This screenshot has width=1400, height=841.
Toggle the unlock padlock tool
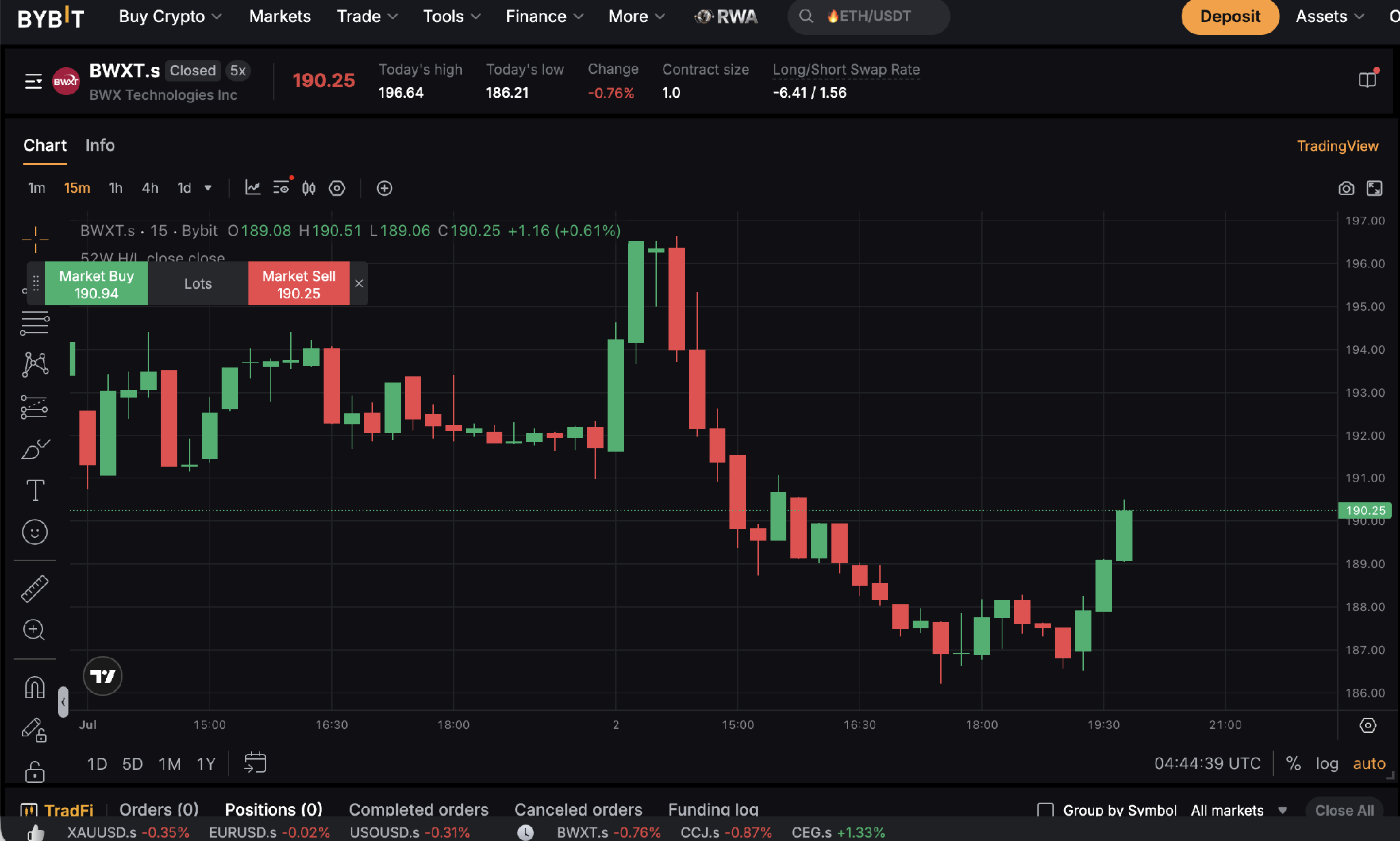35,771
